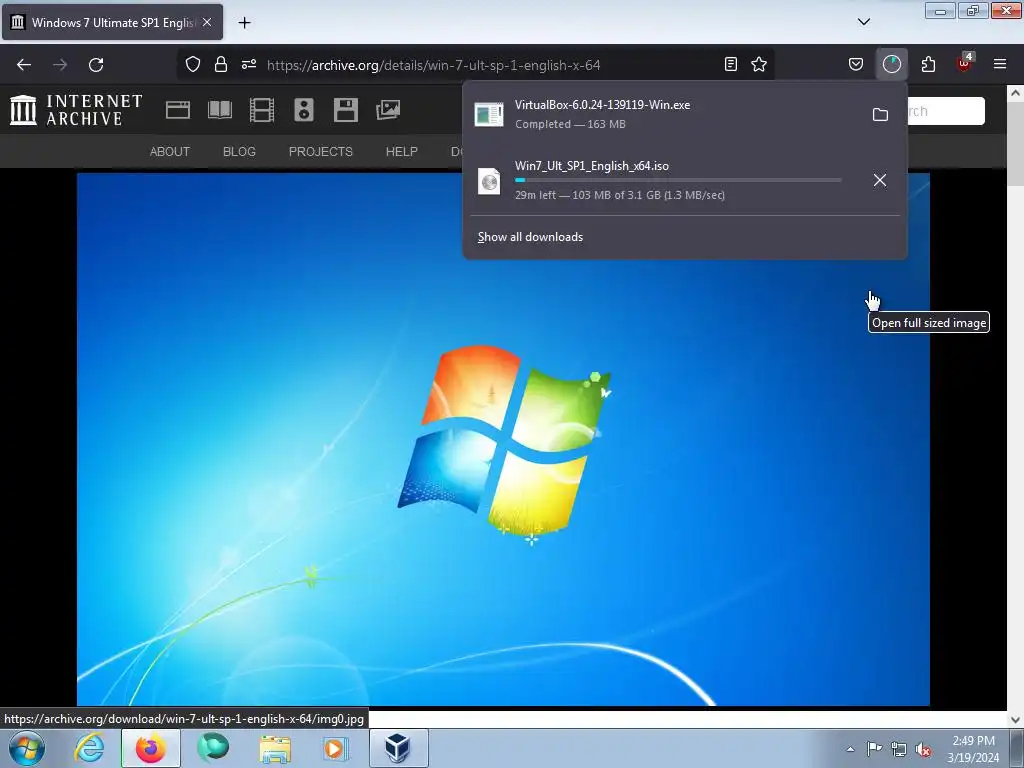
Task: Launch Internet Explorer from the taskbar
Action: (89, 748)
